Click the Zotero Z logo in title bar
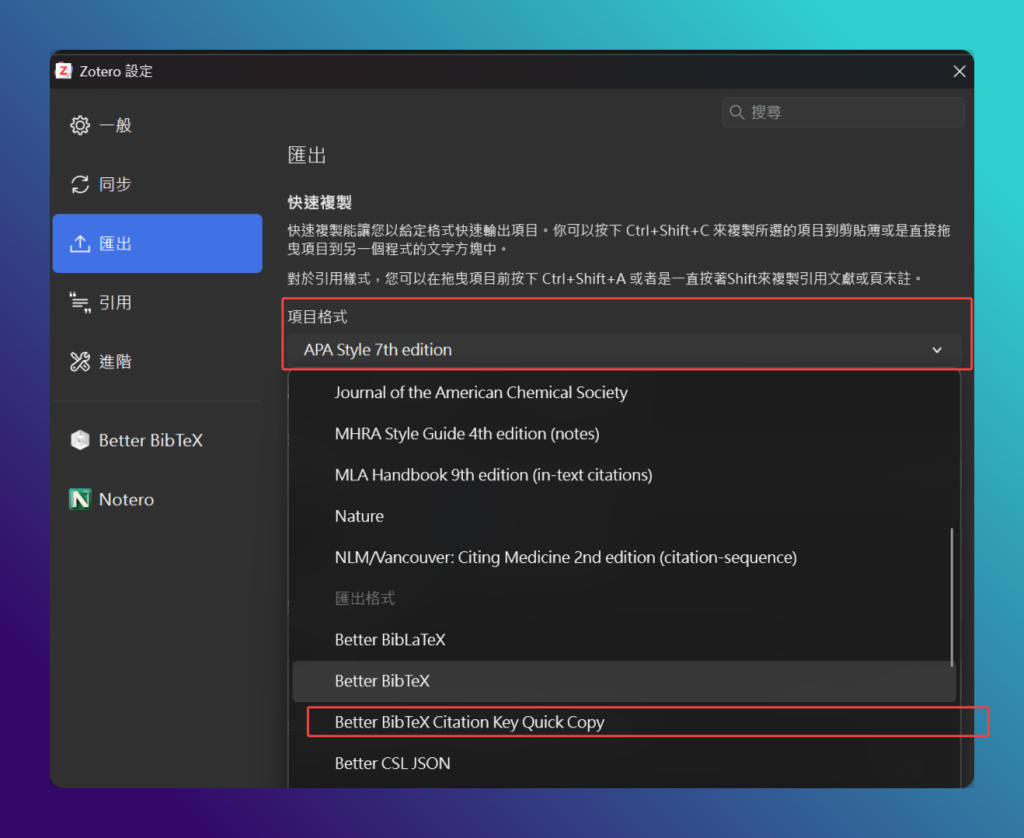Screen dimensions: 1024x838 tap(63, 71)
